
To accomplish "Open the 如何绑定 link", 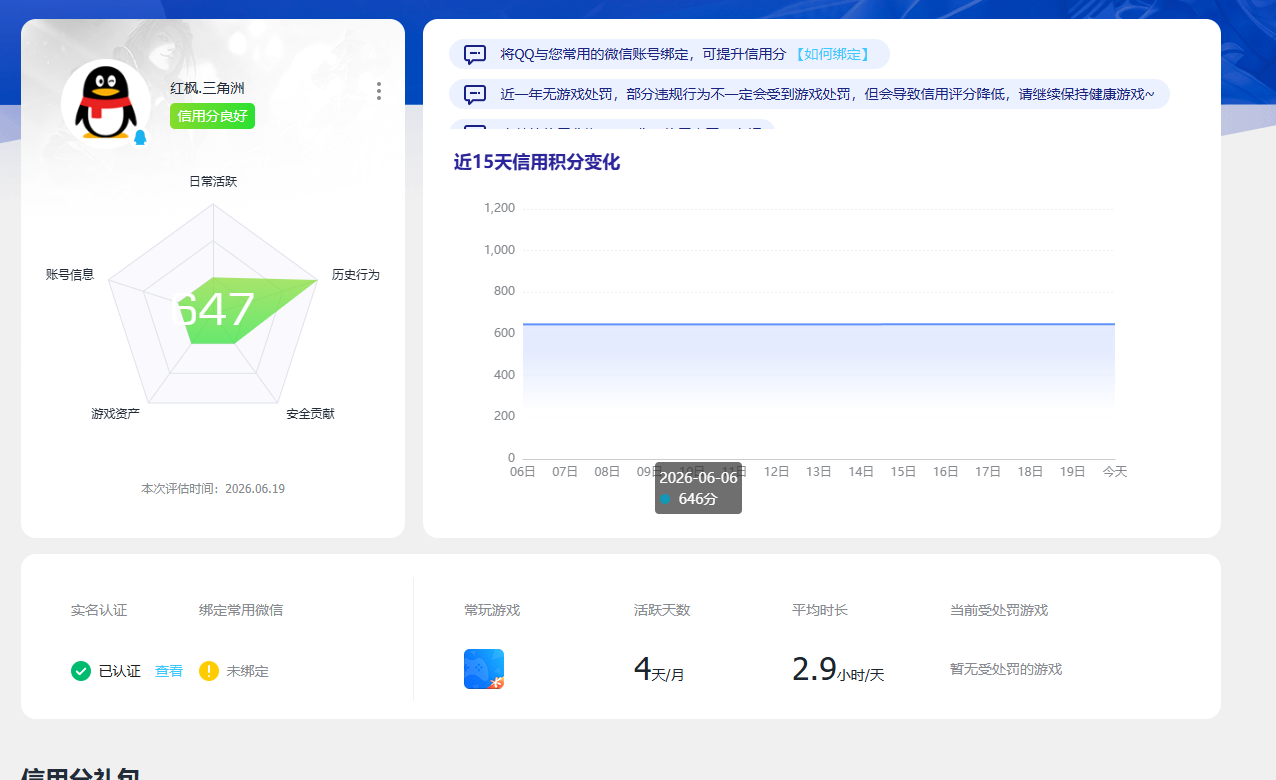I will (x=833, y=54).
